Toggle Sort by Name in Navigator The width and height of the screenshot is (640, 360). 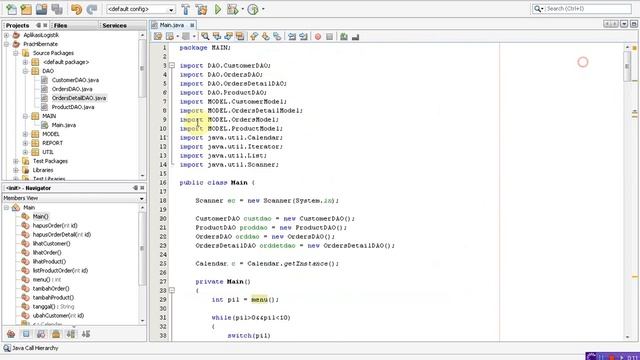pyautogui.click(x=71, y=334)
